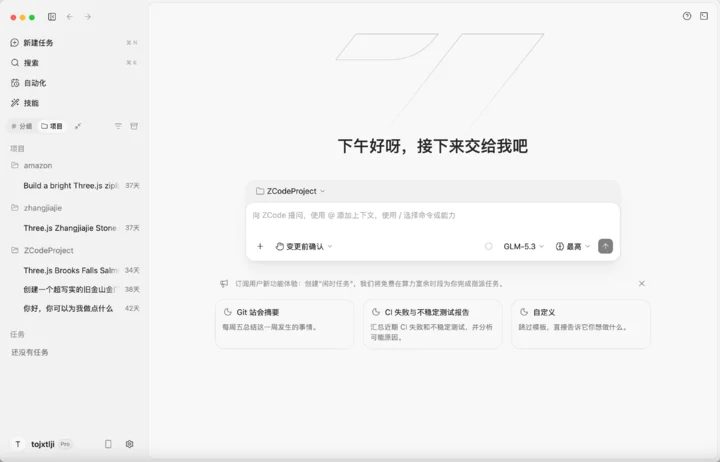The width and height of the screenshot is (720, 462).
Task: Click the '还没有任务' empty tasks text
Action: pos(30,352)
